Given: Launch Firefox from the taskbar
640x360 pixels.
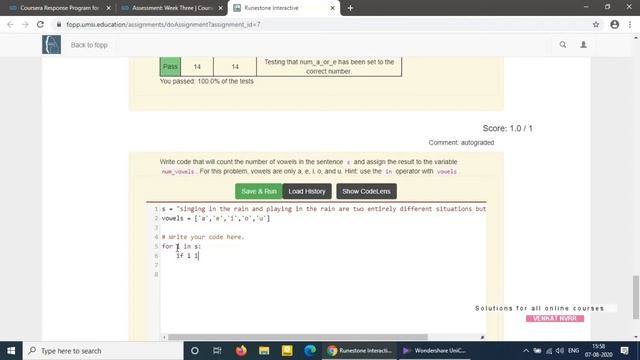Looking at the screenshot, I should pos(241,351).
